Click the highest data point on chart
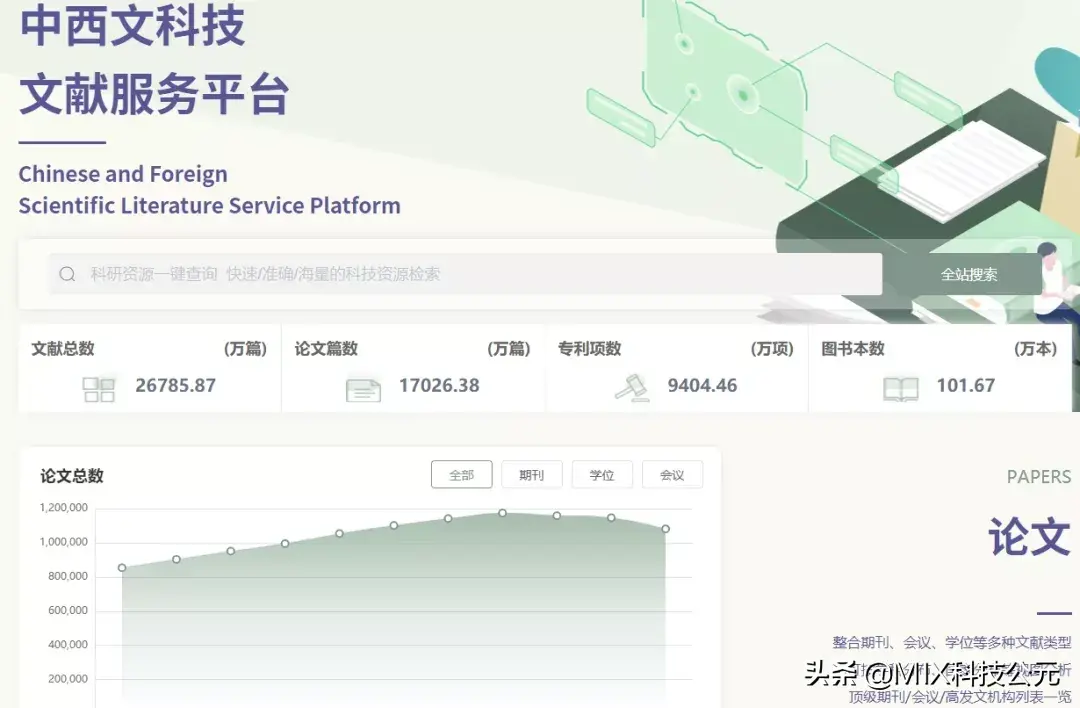This screenshot has height=708, width=1080. (x=502, y=513)
